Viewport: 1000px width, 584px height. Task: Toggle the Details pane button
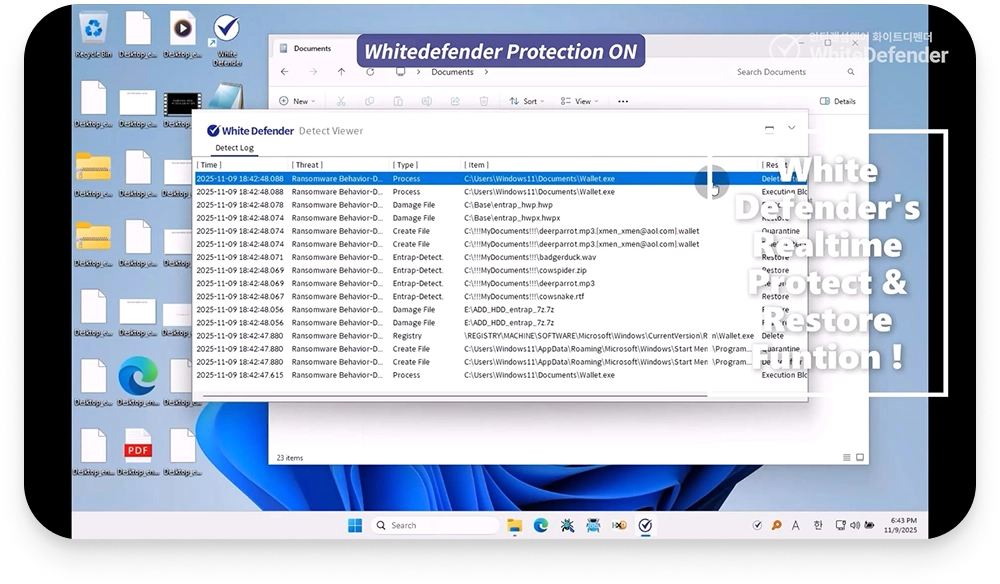(838, 101)
